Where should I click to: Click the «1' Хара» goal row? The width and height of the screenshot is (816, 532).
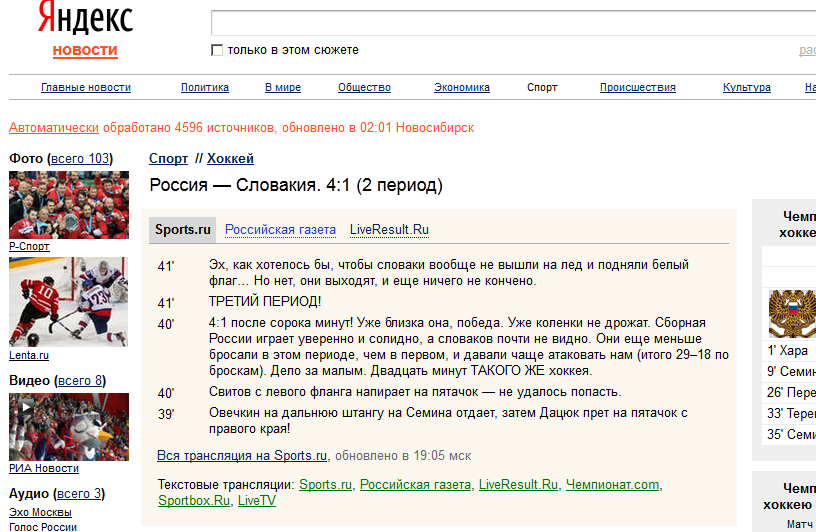point(789,351)
